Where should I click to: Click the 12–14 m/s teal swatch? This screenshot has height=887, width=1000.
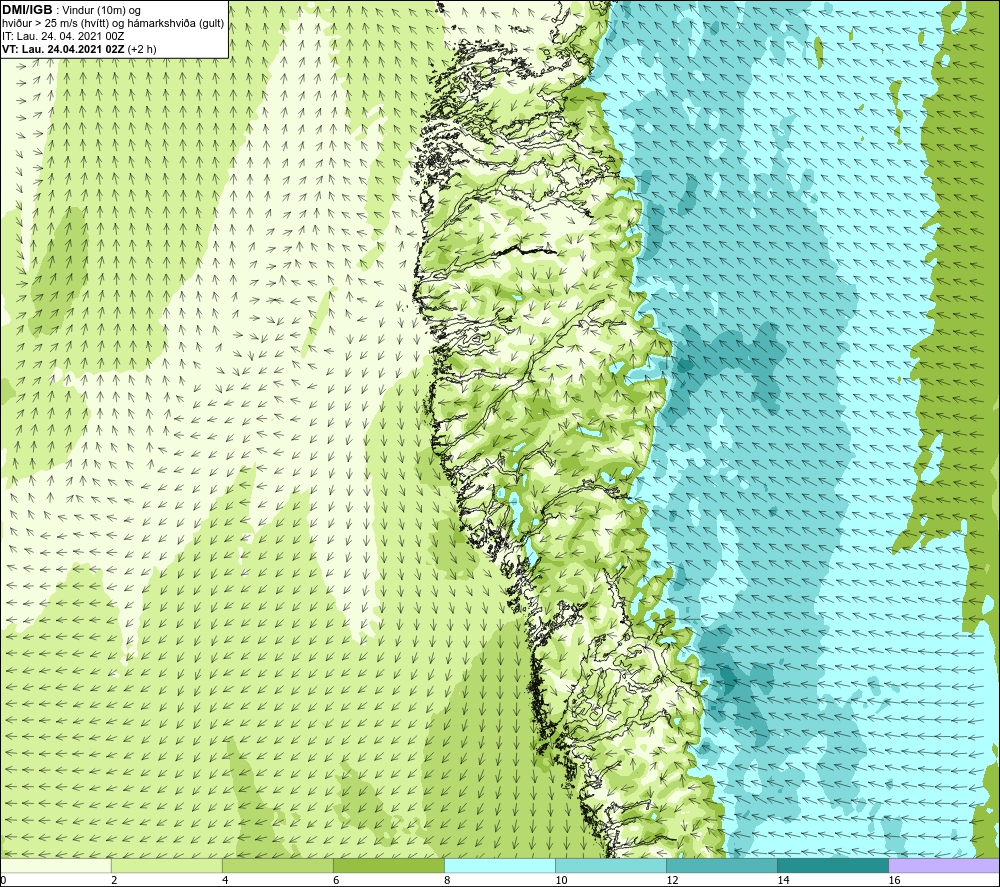722,865
